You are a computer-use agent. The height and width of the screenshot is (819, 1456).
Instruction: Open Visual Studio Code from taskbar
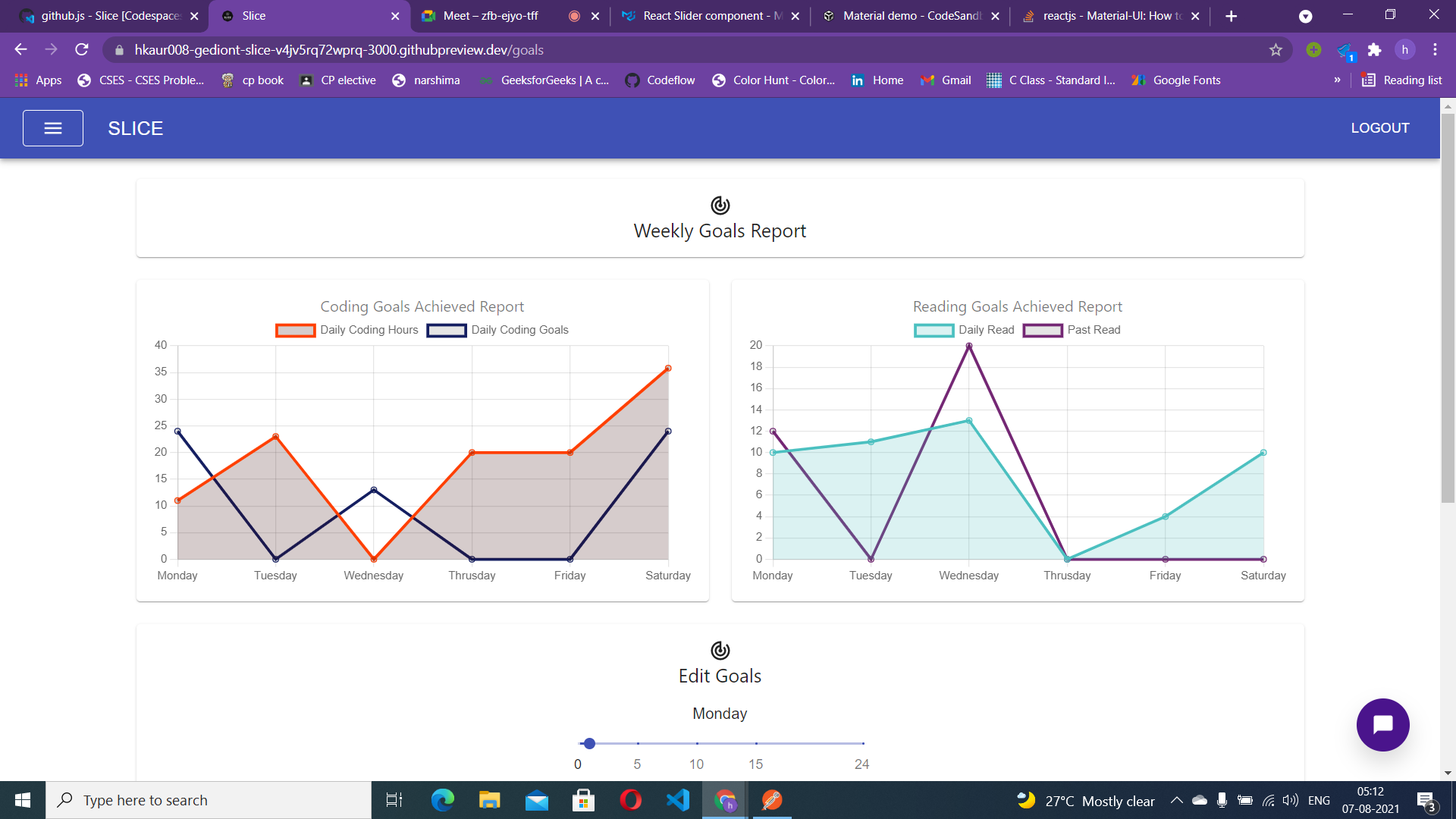(x=677, y=800)
